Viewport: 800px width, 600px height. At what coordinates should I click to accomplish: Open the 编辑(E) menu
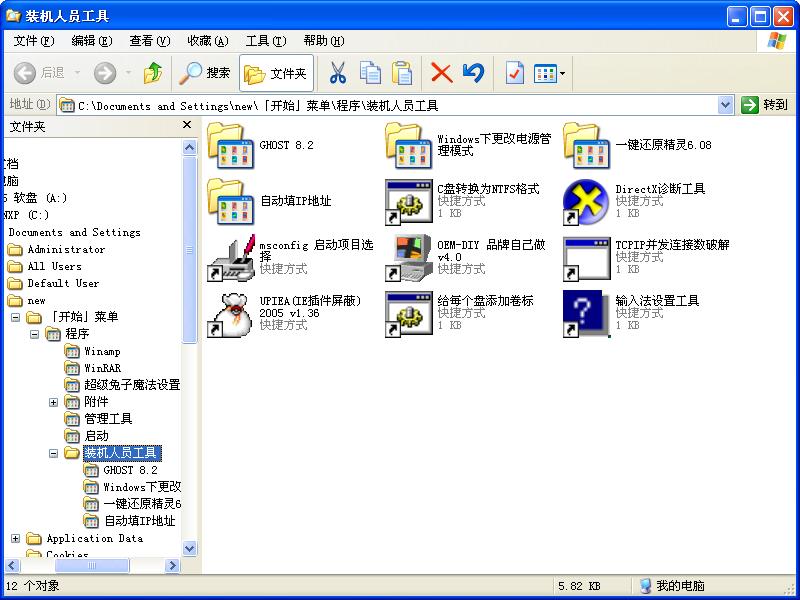(x=92, y=41)
